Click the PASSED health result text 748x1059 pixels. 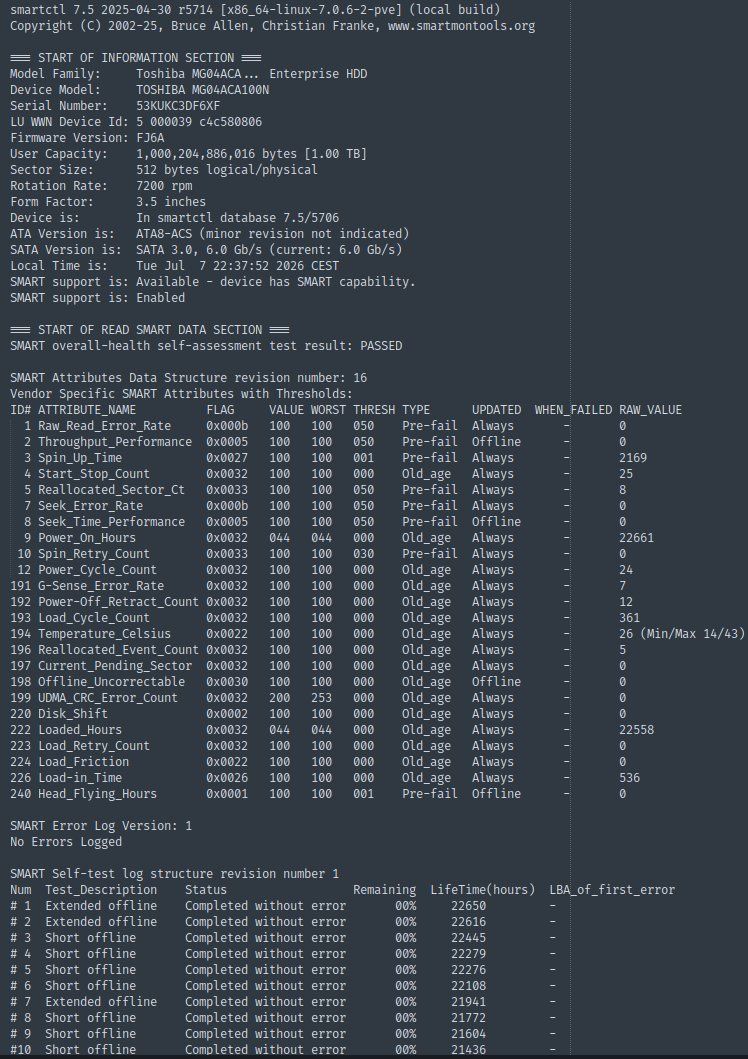coord(381,346)
